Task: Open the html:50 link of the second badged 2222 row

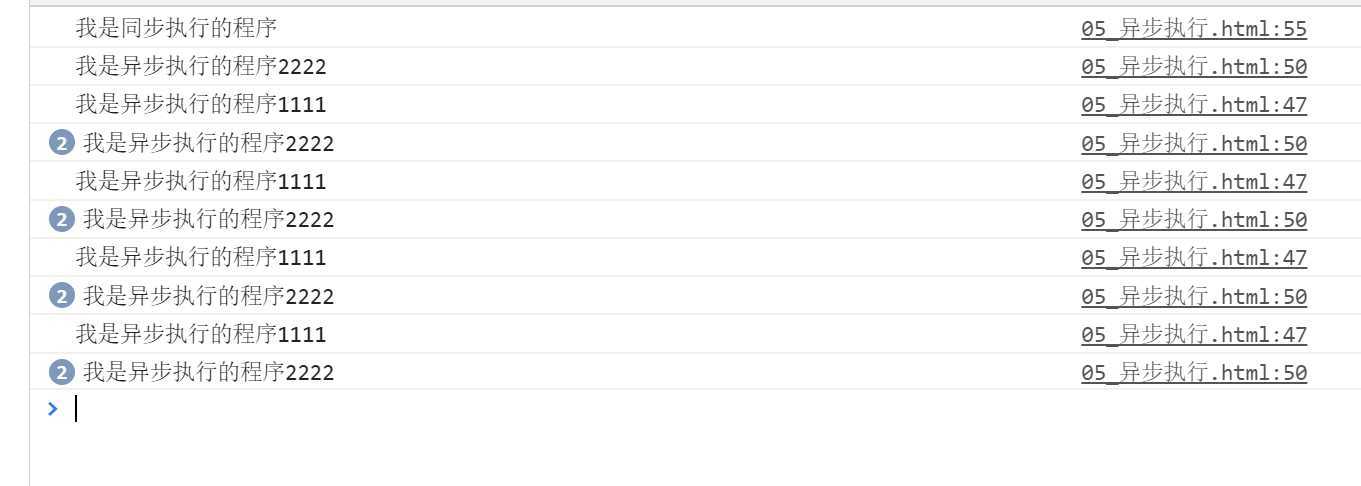Action: [1194, 220]
